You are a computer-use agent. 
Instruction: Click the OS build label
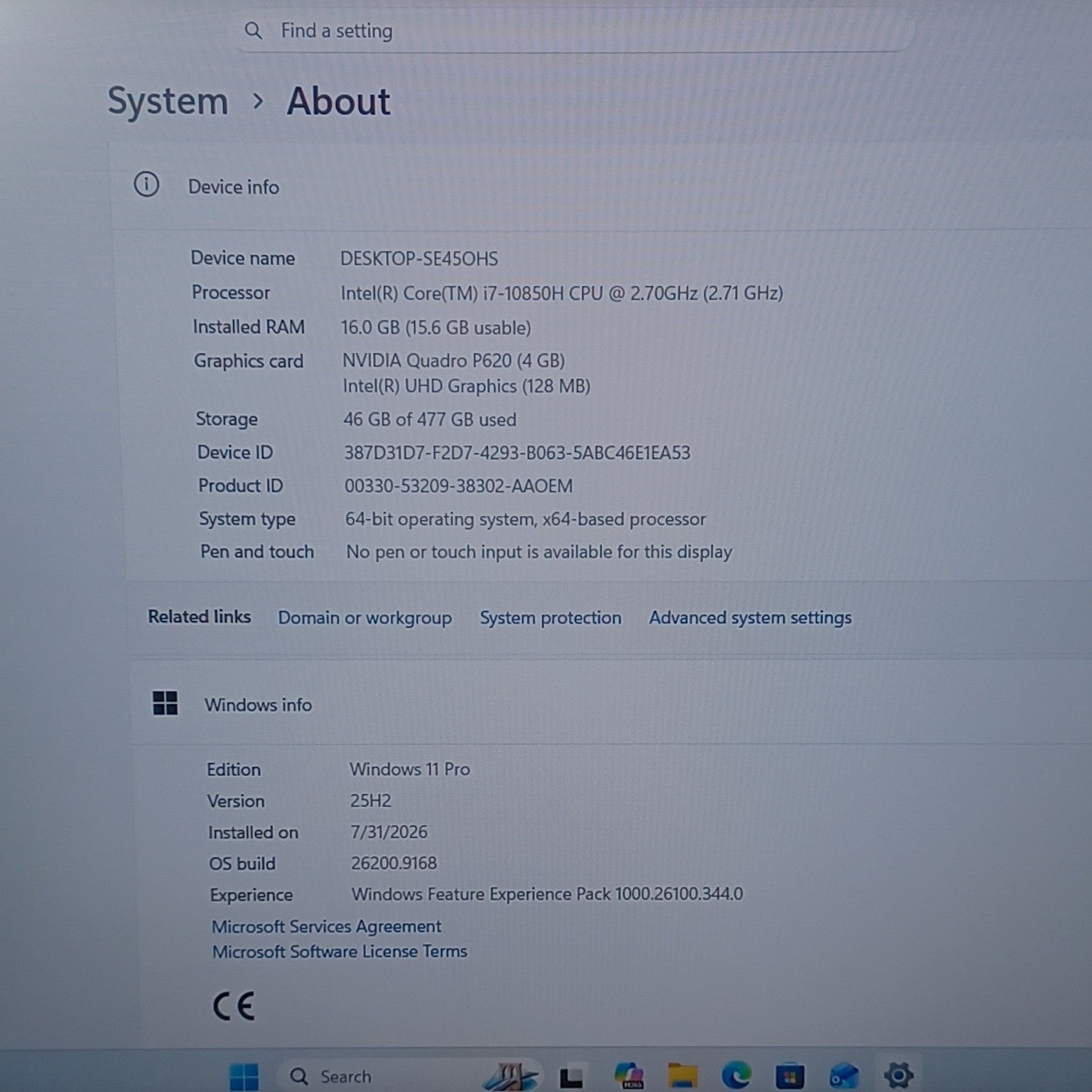tap(242, 863)
